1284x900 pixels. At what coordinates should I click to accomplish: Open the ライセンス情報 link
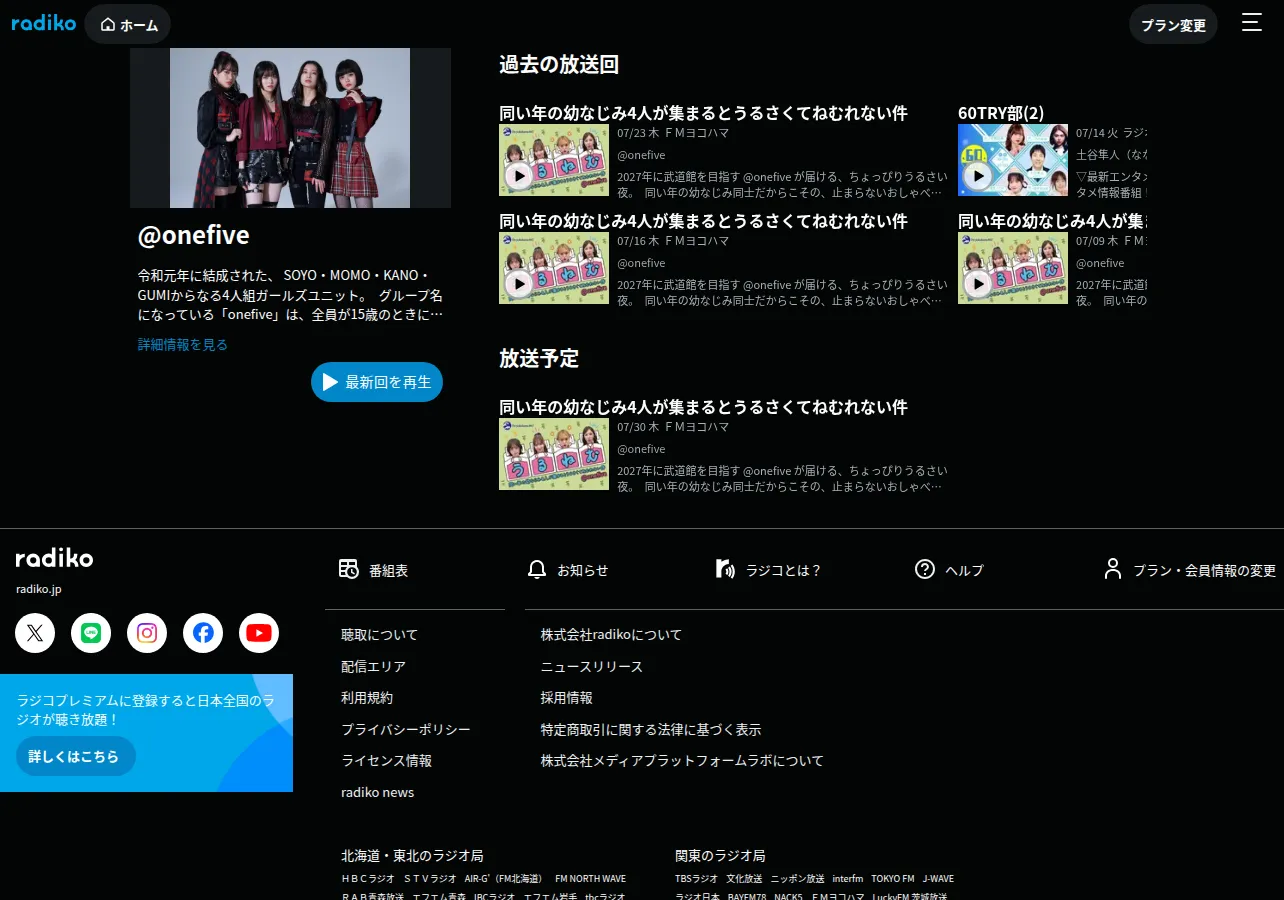(386, 761)
